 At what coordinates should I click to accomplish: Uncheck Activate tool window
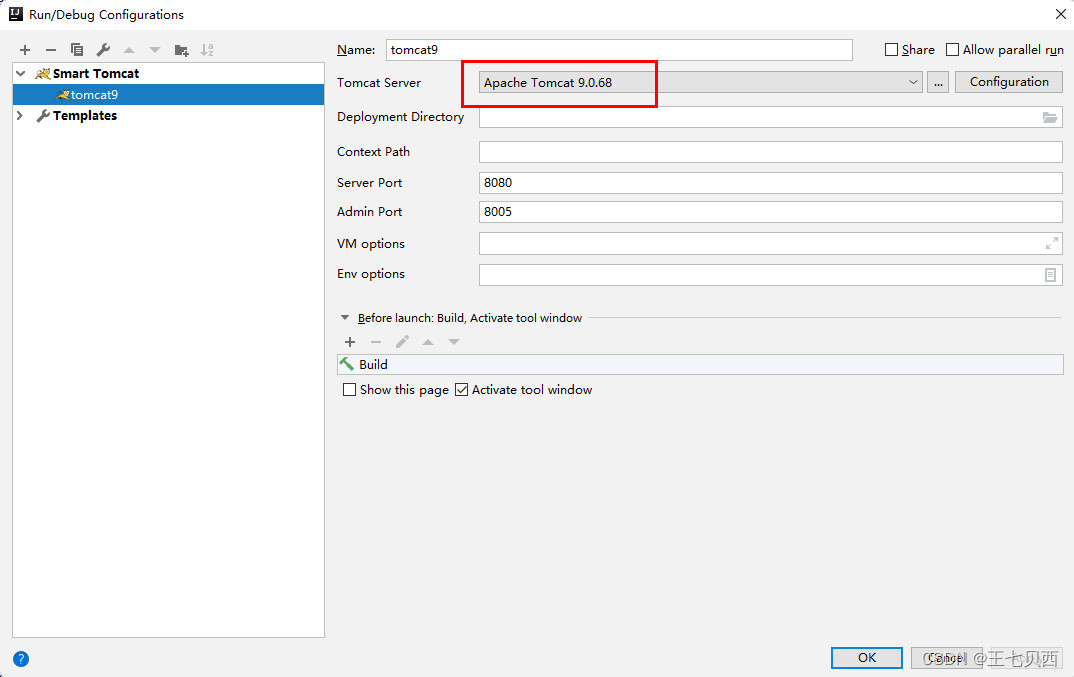click(462, 390)
